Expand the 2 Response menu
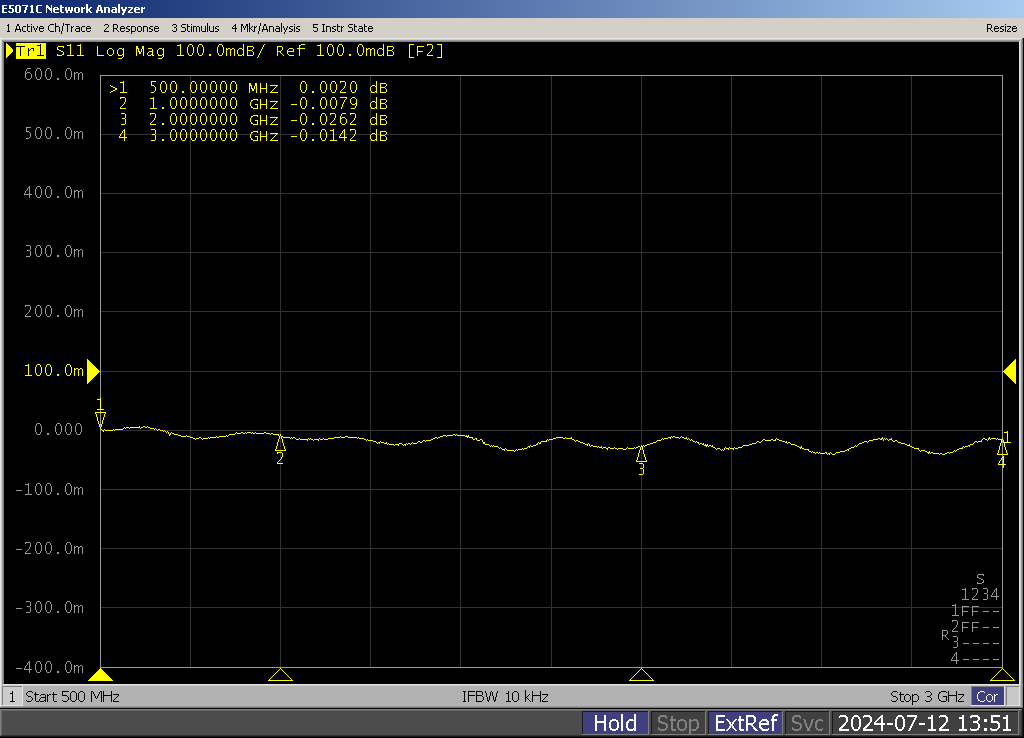Viewport: 1024px width, 738px height. 131,28
